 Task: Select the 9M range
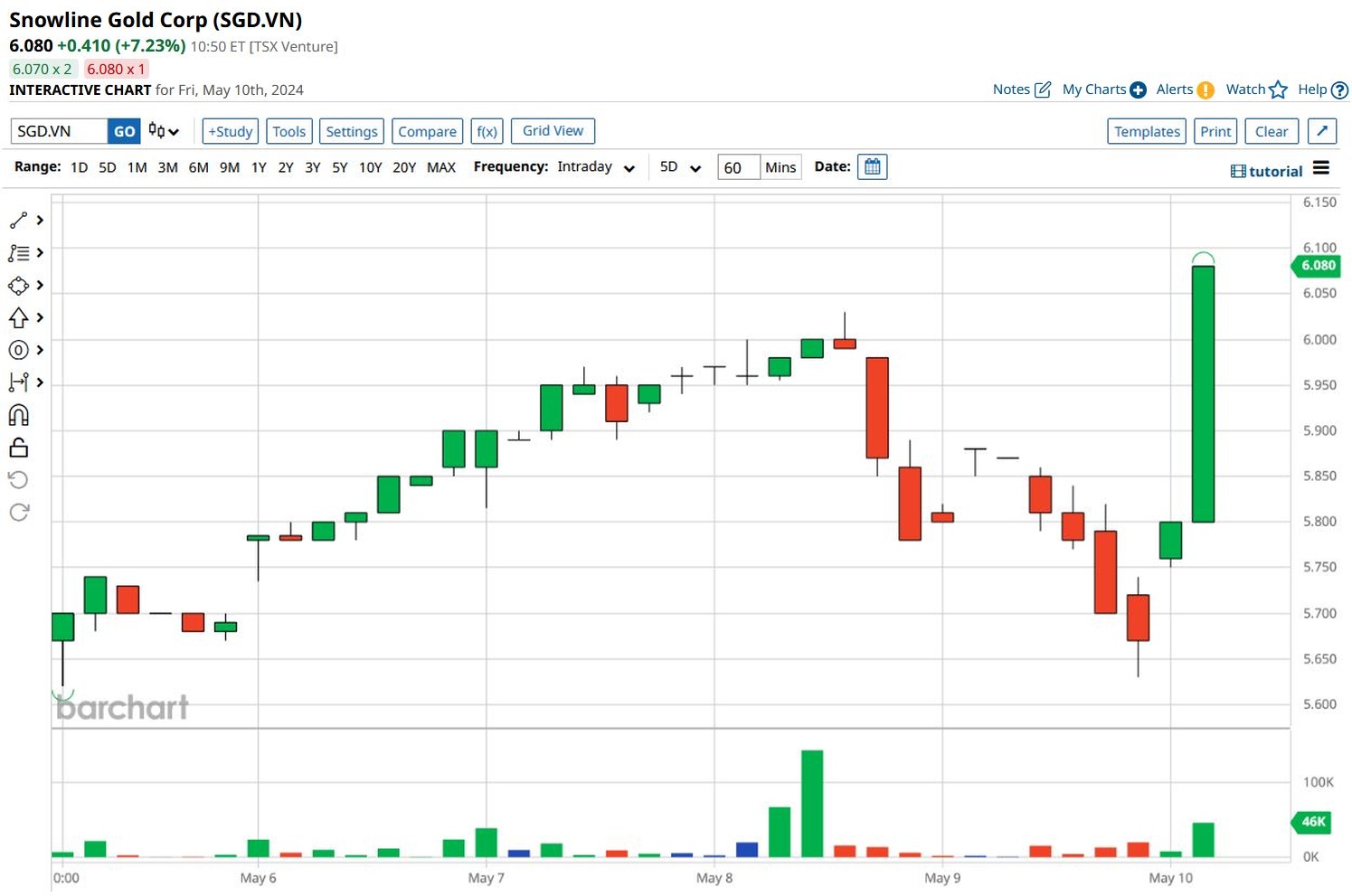pos(230,167)
